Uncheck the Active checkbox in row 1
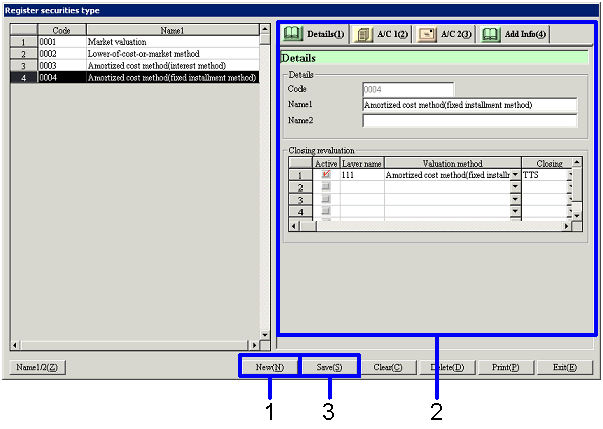 [x=326, y=175]
